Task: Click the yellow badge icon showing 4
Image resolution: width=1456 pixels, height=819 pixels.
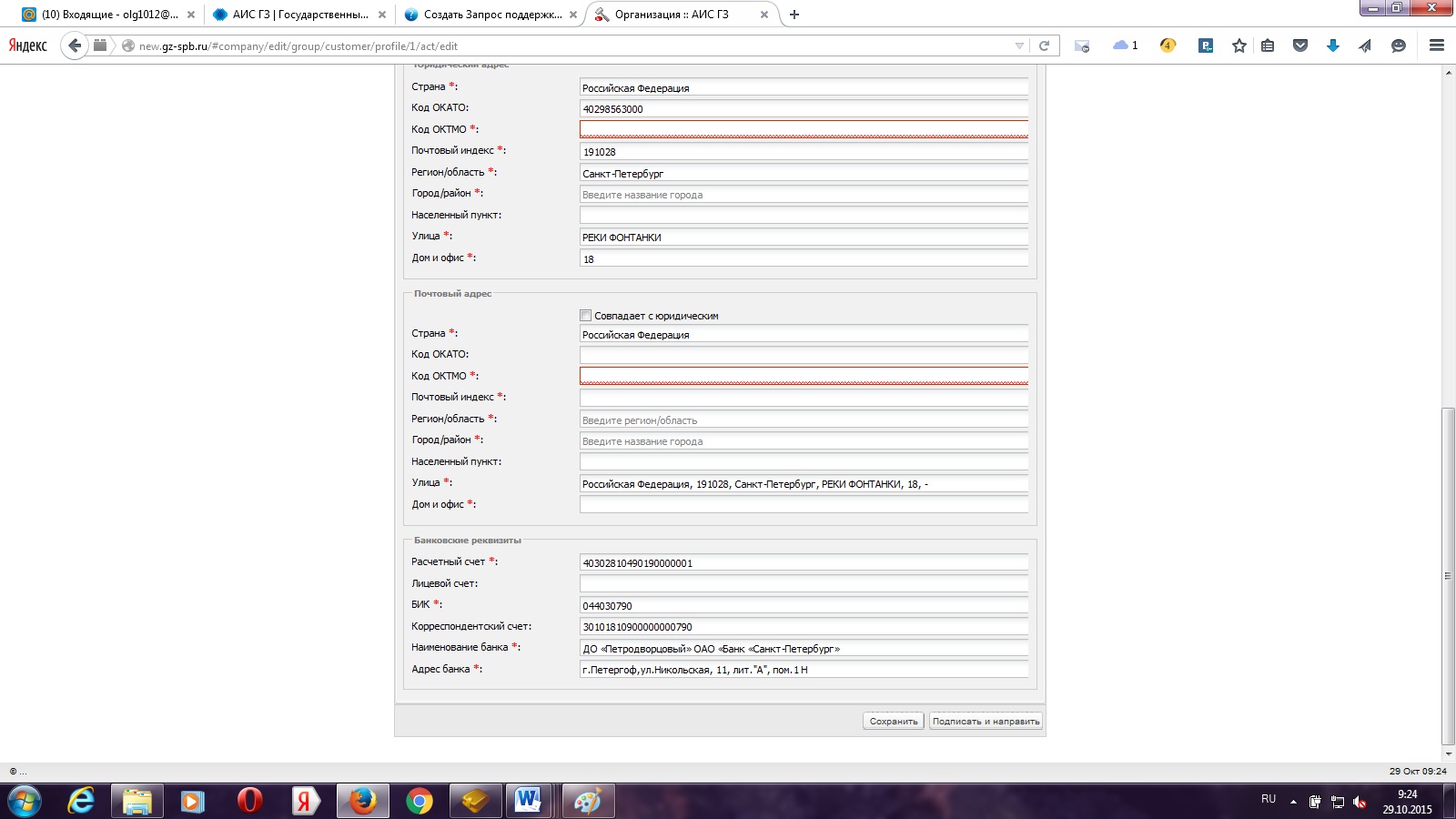Action: pos(1168,45)
